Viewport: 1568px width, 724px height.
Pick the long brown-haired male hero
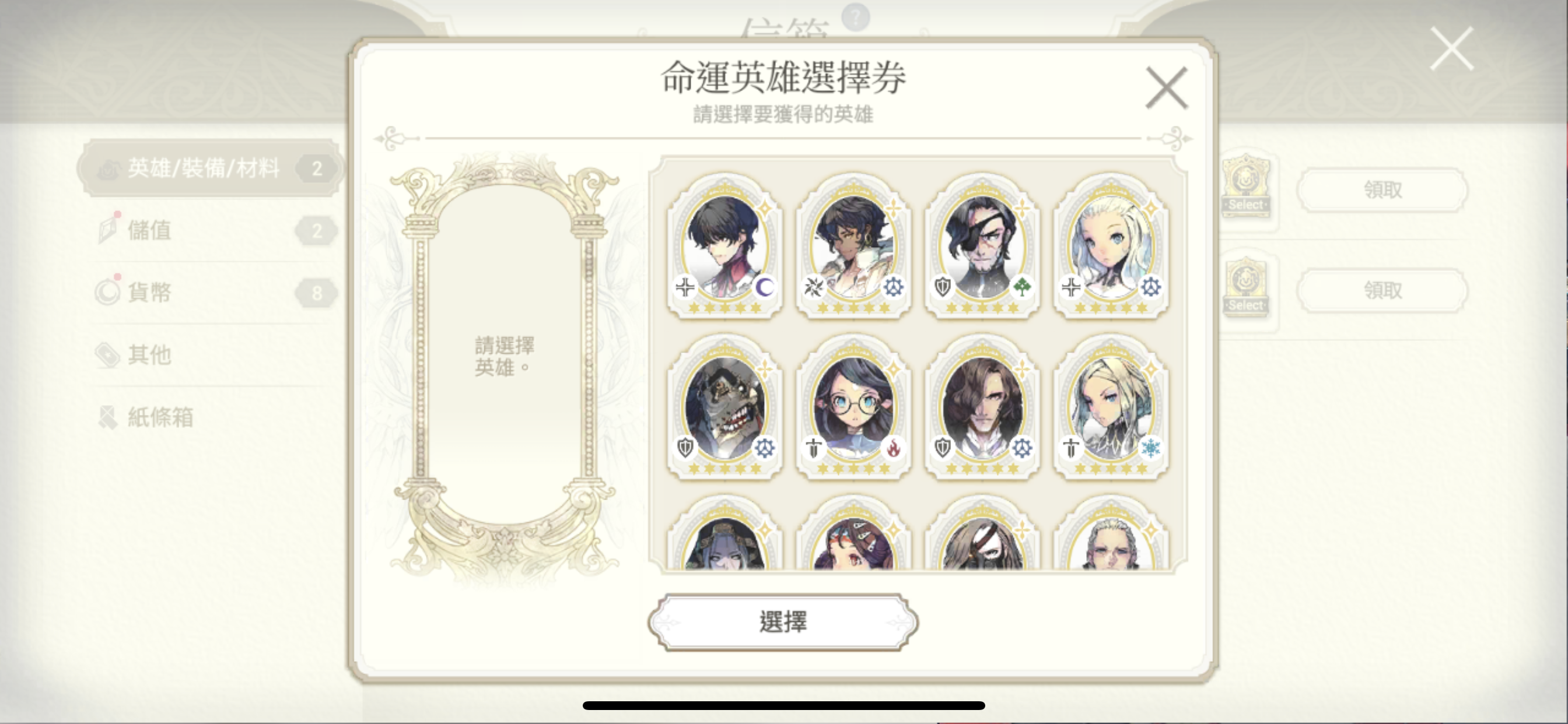982,407
